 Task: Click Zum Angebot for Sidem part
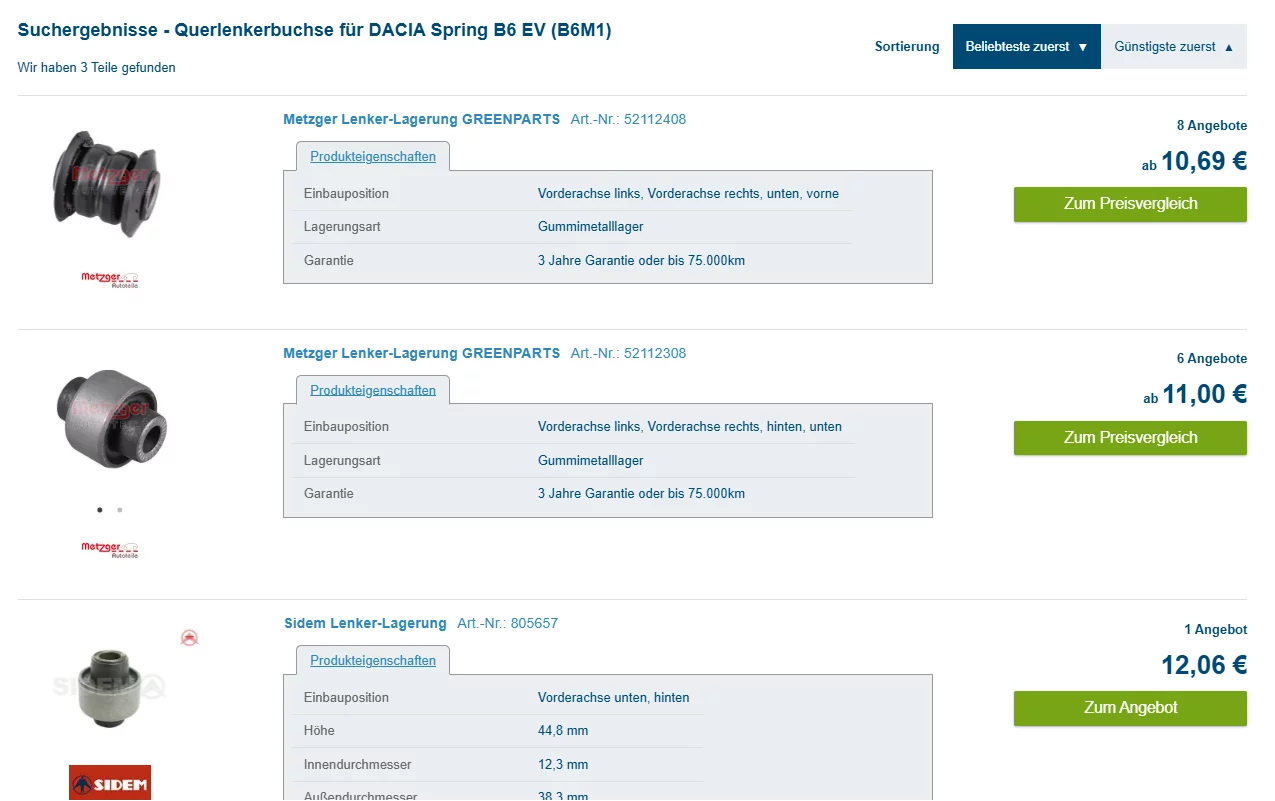(1130, 708)
